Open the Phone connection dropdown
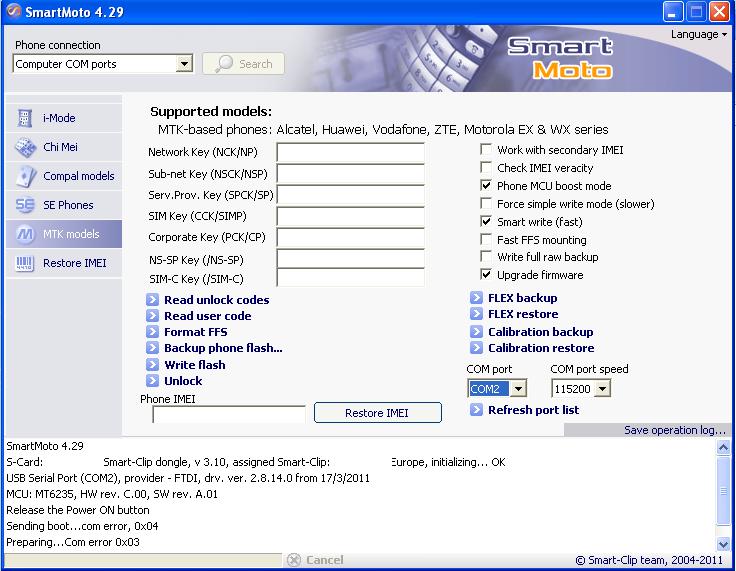 tap(184, 63)
